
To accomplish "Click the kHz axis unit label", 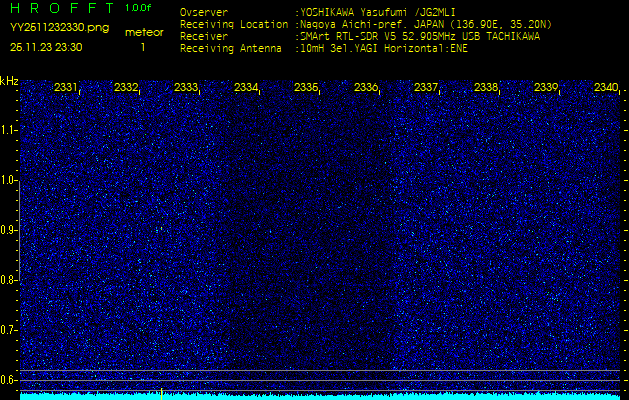I will pos(9,81).
